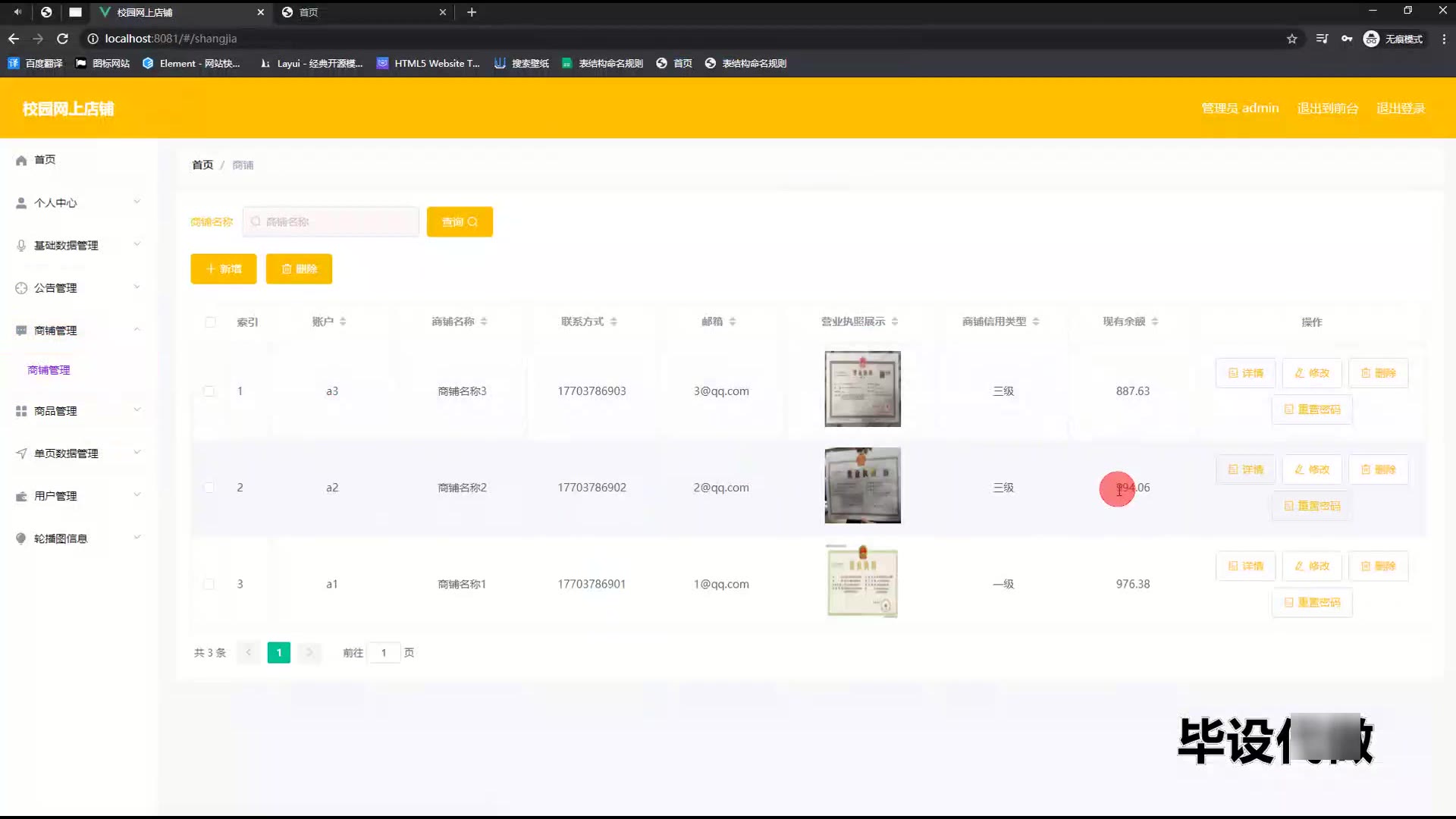Close the 校园网上店铺 tab
This screenshot has height=819, width=1456.
pyautogui.click(x=261, y=12)
